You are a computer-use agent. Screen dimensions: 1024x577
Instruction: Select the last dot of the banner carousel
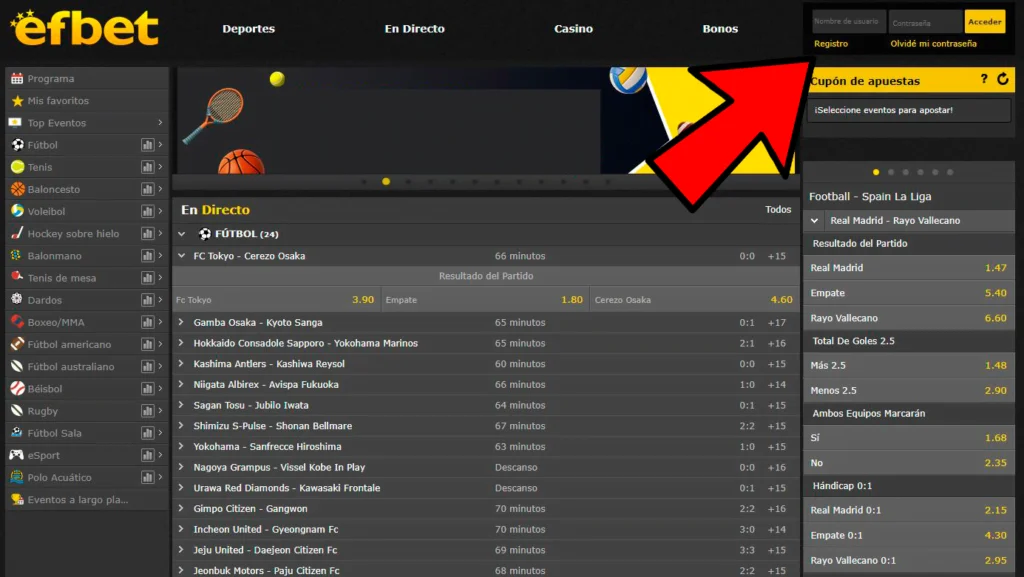607,182
